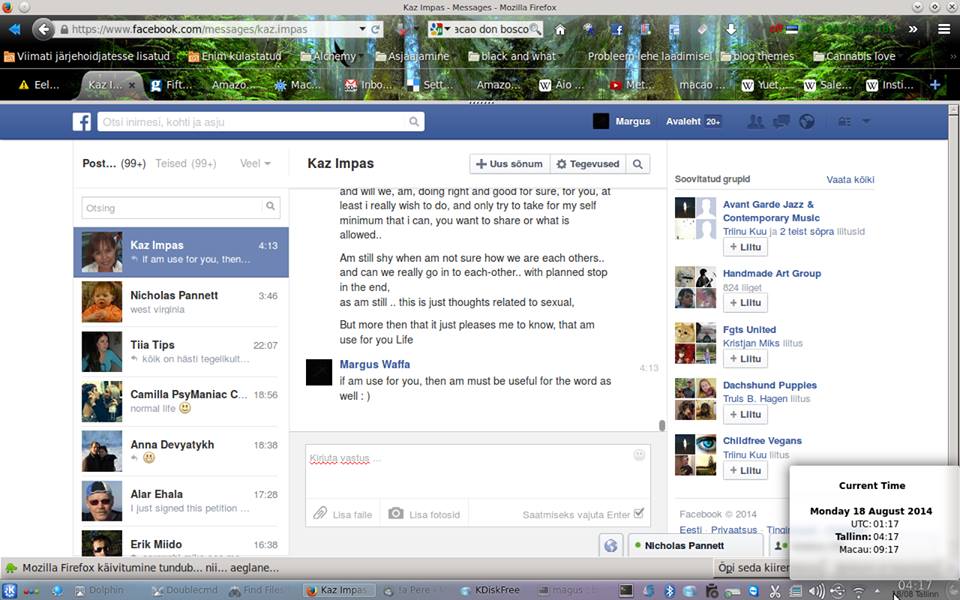Click the volume icon in system tray

pos(816,591)
